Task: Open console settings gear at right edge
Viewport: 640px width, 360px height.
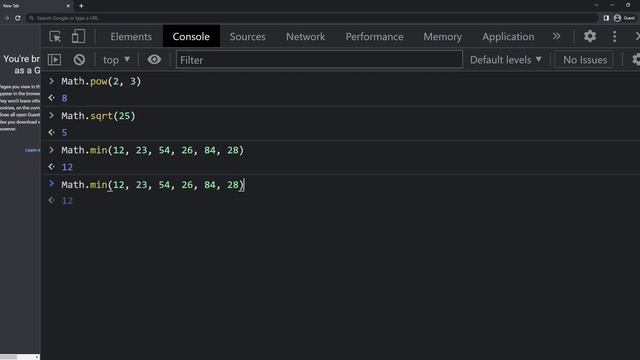Action: point(636,60)
